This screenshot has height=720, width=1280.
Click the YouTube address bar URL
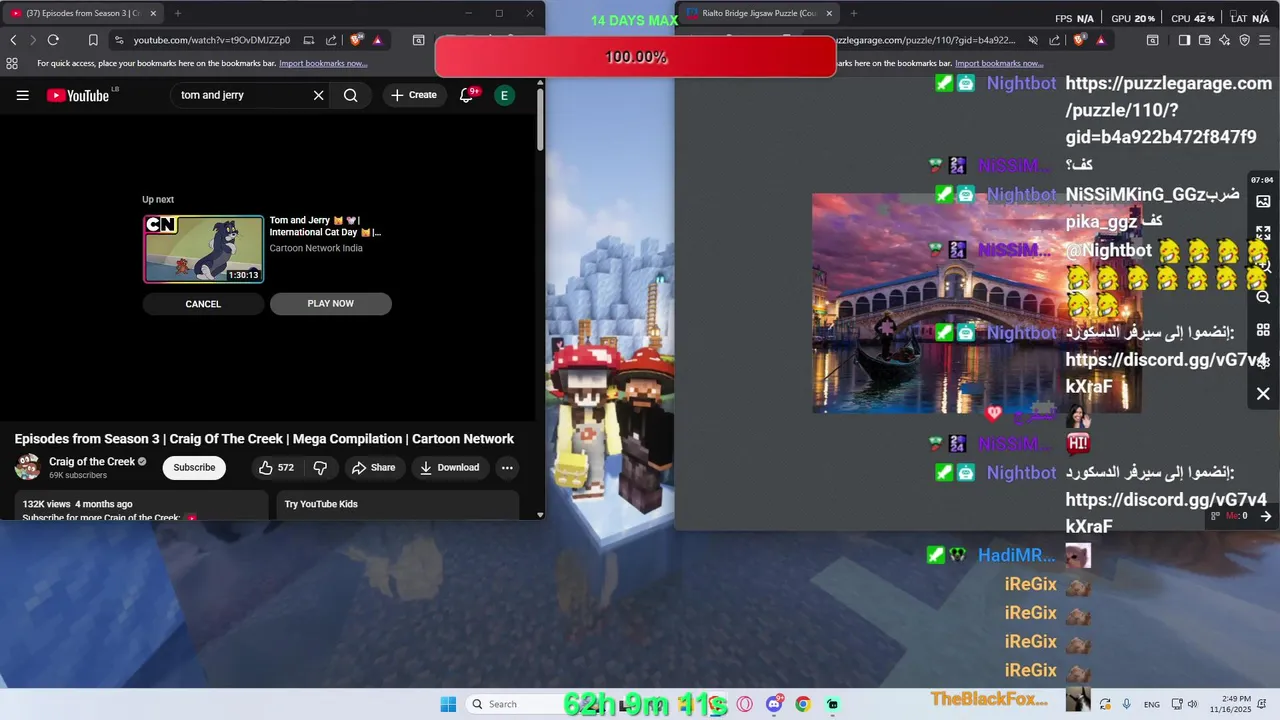[212, 40]
